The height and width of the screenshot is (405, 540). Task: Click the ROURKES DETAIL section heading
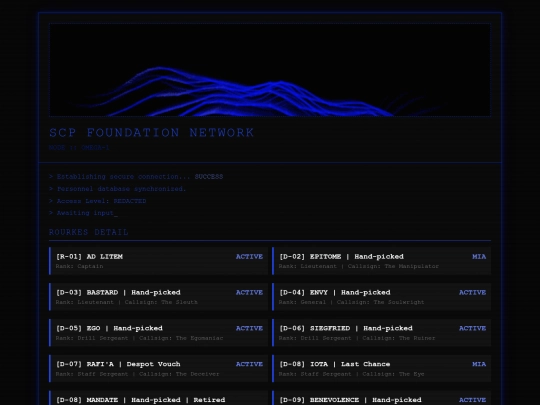[x=89, y=232]
